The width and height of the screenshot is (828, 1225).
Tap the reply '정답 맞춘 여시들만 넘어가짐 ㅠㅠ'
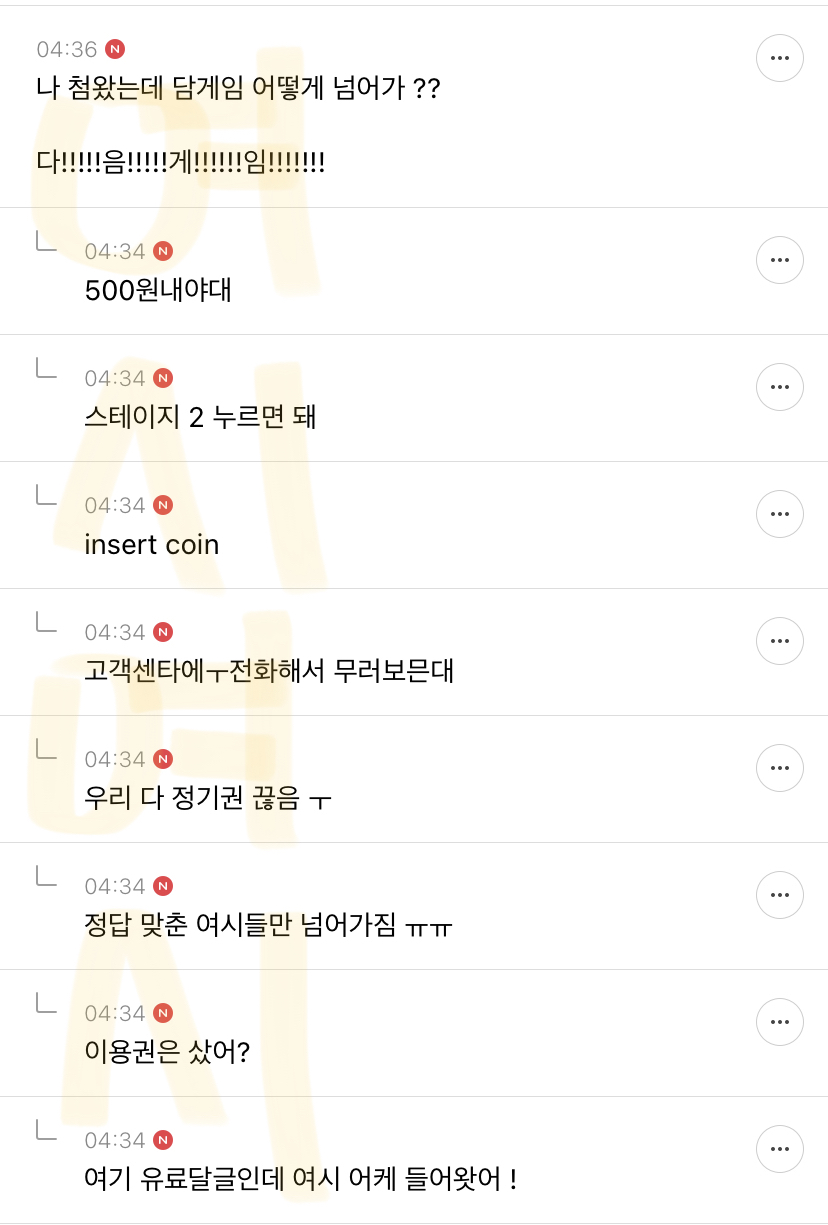(268, 925)
